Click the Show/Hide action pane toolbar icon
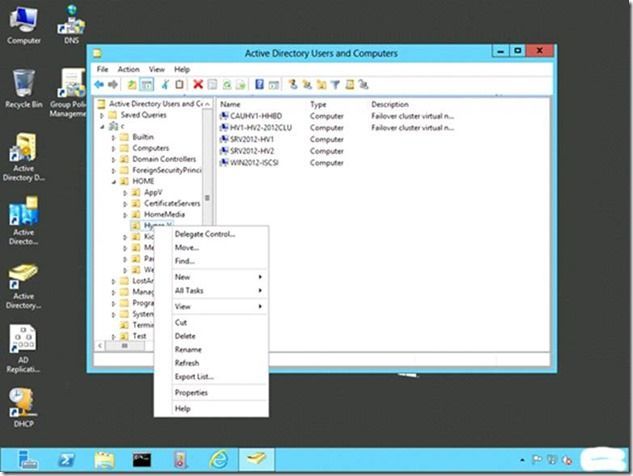The width and height of the screenshot is (633, 476). click(x=274, y=84)
